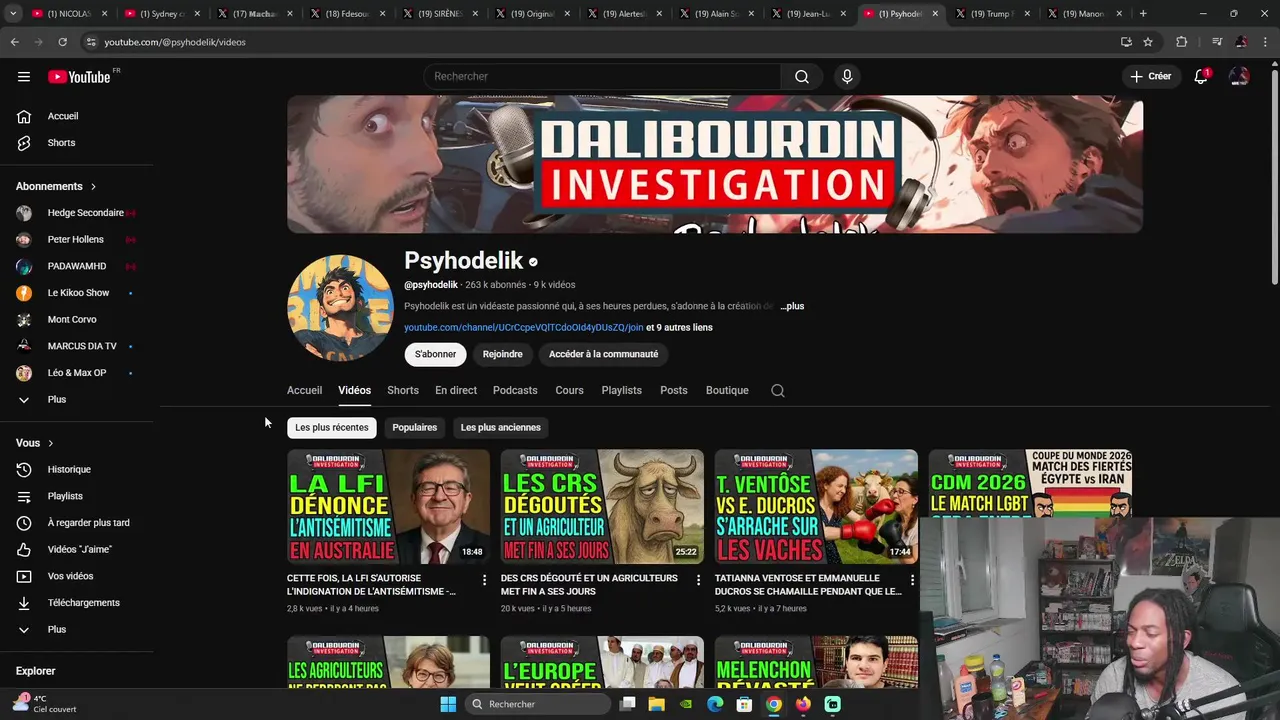Select Les plus anciennes filter chip
The width and height of the screenshot is (1280, 720).
click(x=501, y=428)
